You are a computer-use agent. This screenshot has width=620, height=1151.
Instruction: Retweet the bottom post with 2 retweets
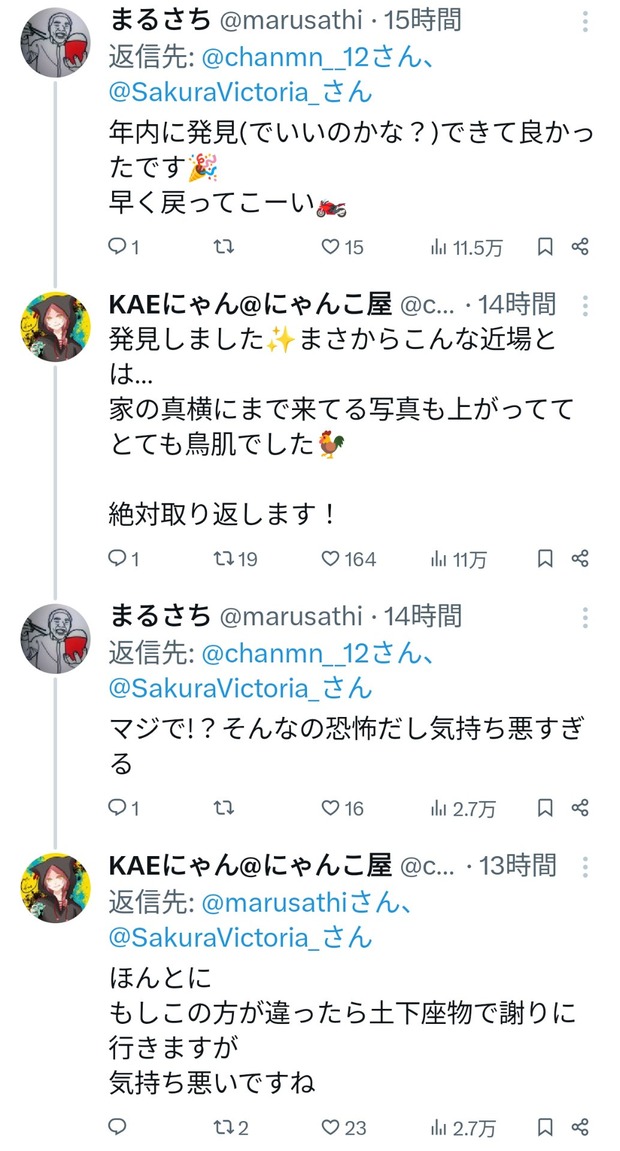(x=230, y=1127)
